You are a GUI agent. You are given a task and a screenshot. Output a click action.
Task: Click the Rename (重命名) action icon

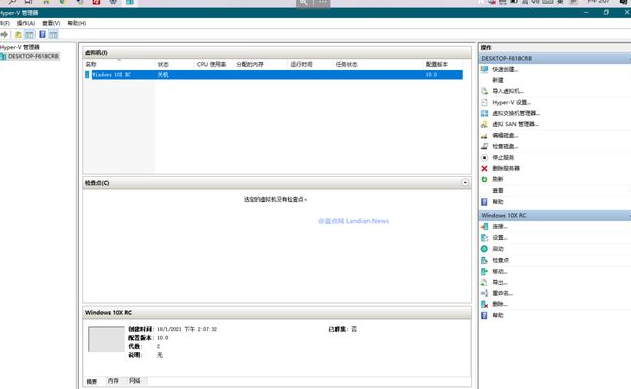(485, 293)
